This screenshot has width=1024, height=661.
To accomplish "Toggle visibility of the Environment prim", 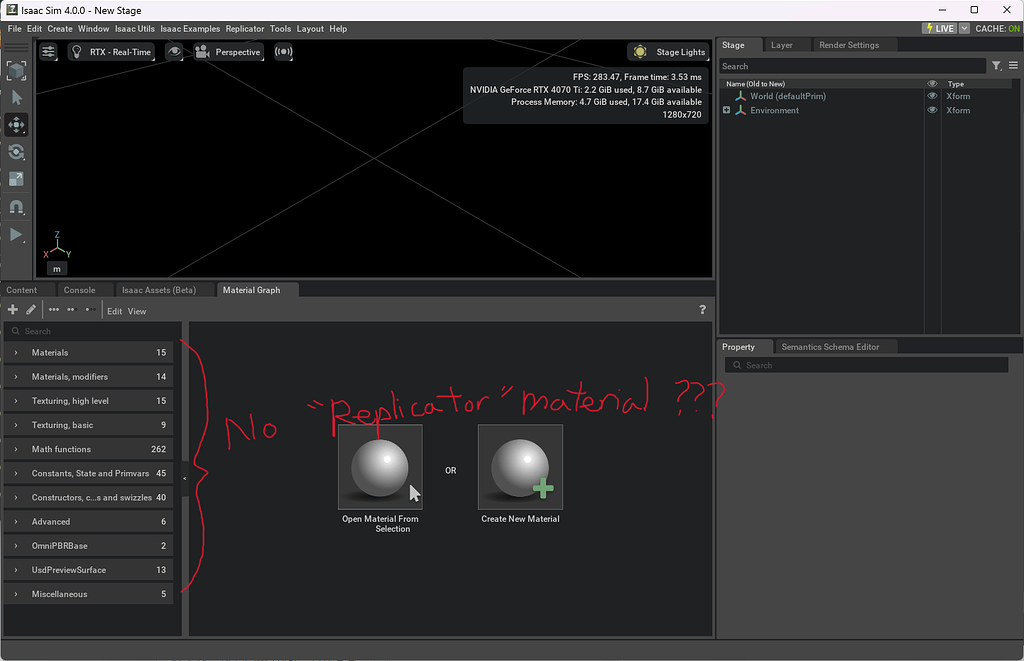I will (x=932, y=110).
